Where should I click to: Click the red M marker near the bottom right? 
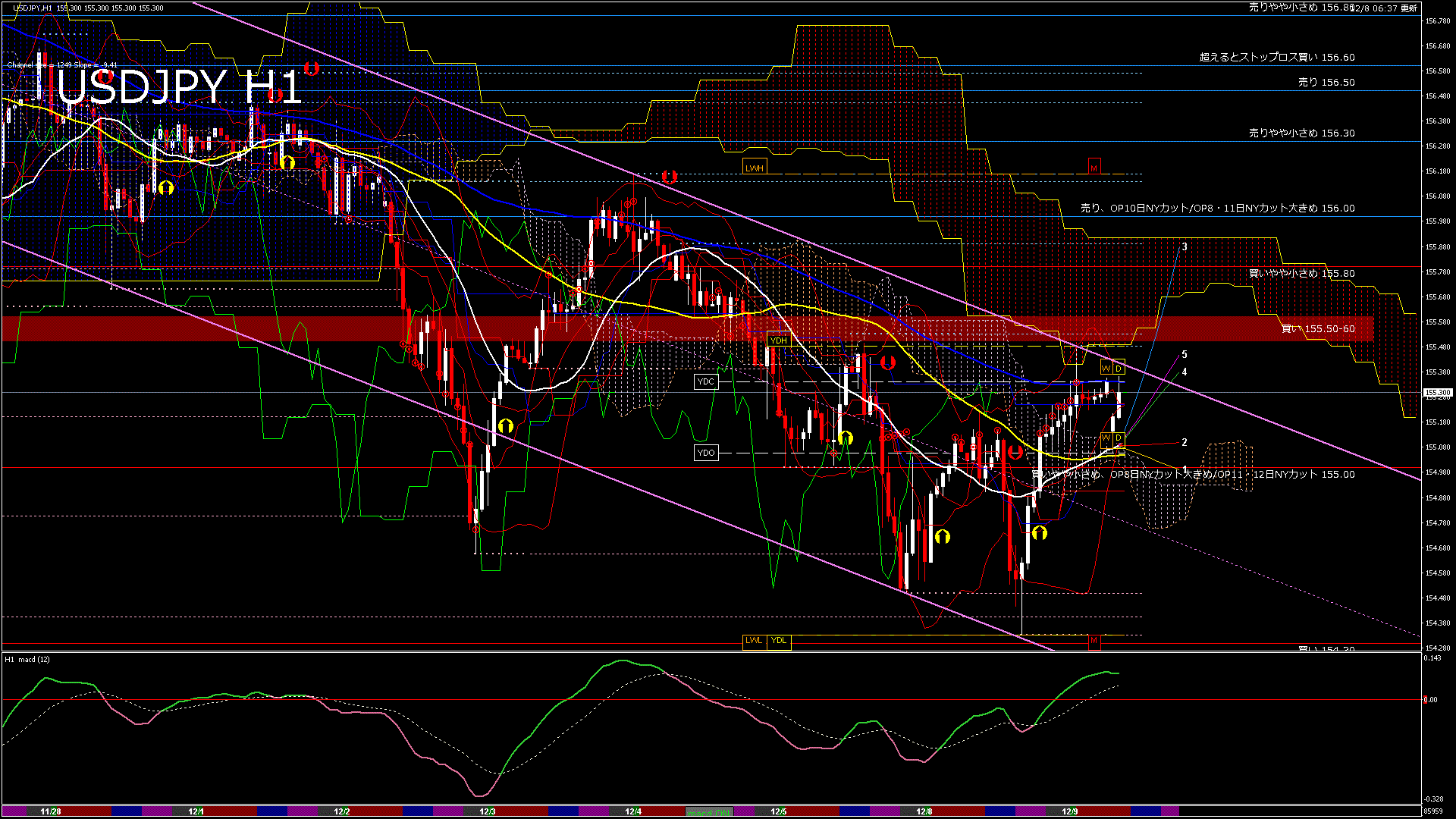(x=1093, y=641)
